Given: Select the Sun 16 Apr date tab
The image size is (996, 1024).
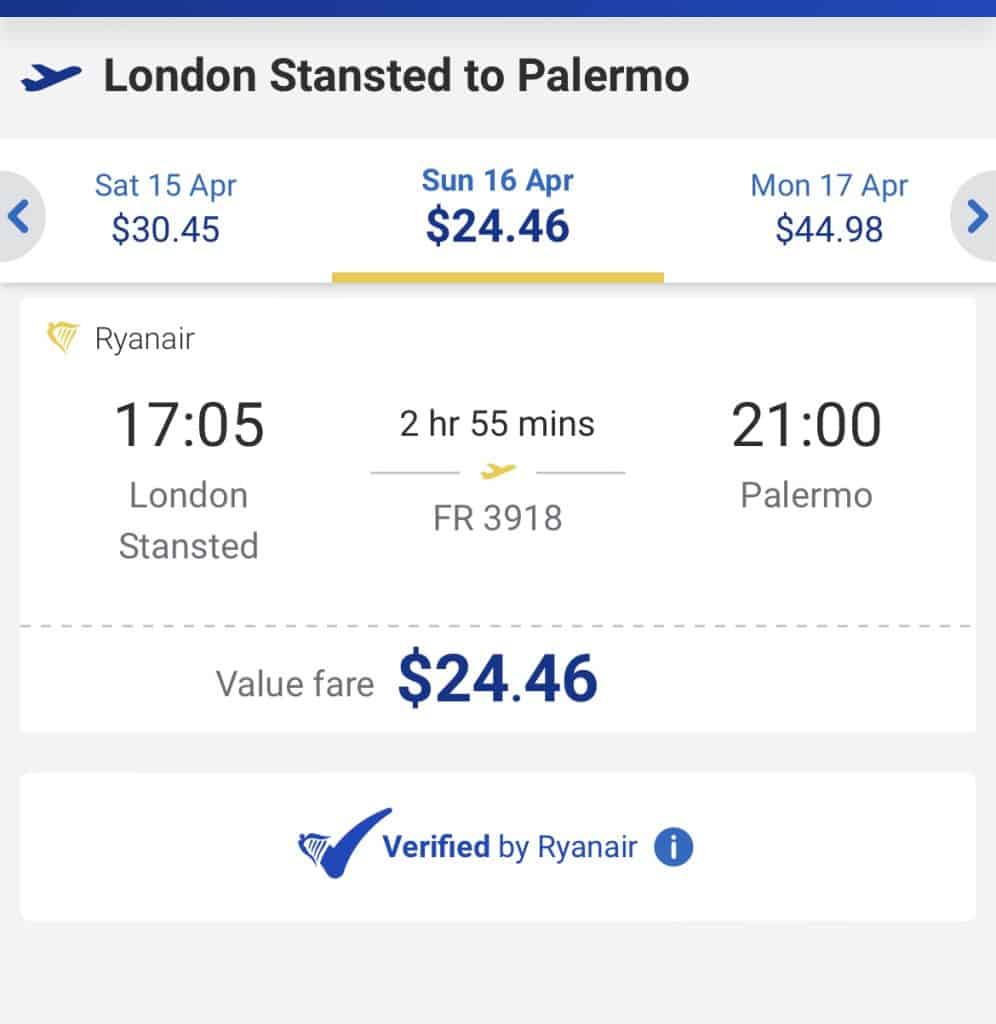Looking at the screenshot, I should pyautogui.click(x=497, y=206).
